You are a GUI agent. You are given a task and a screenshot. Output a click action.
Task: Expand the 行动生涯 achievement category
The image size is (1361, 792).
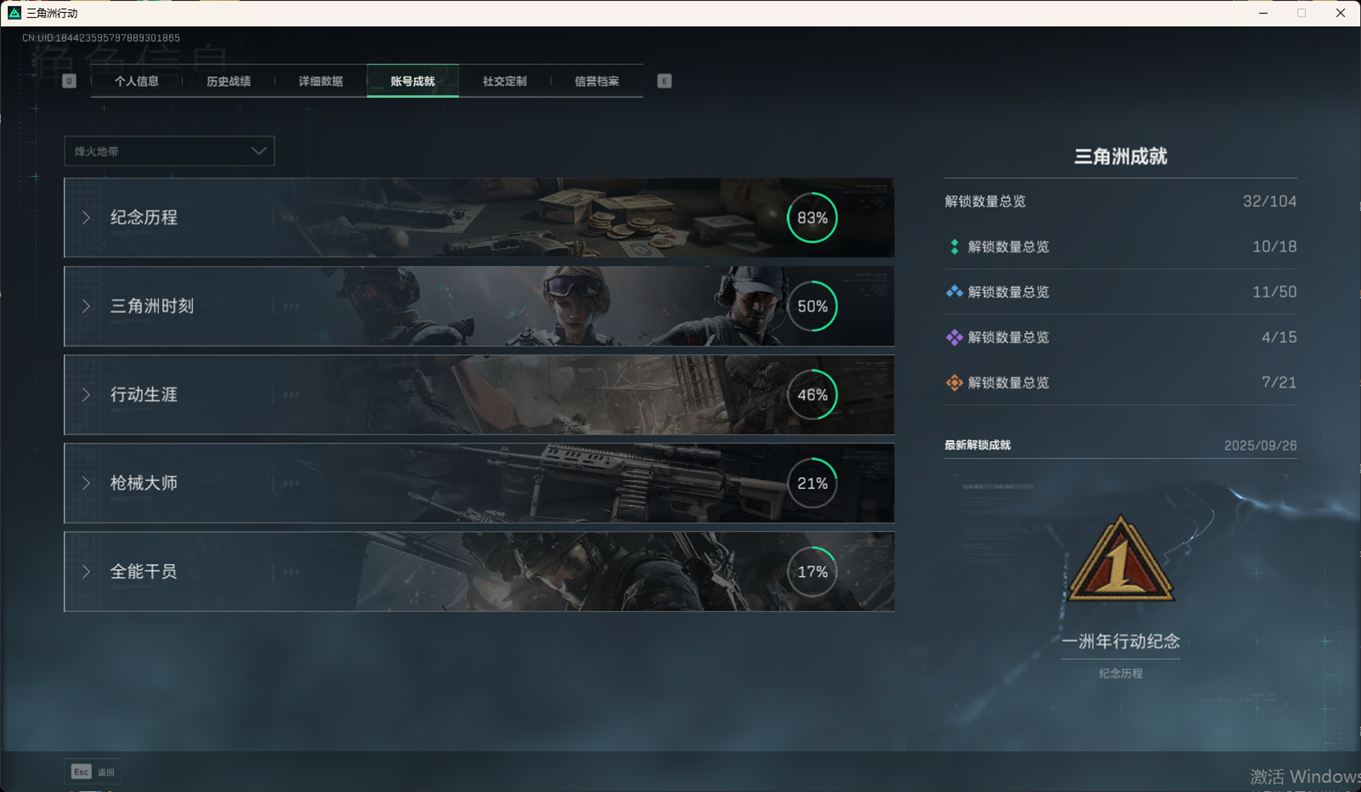[144, 395]
